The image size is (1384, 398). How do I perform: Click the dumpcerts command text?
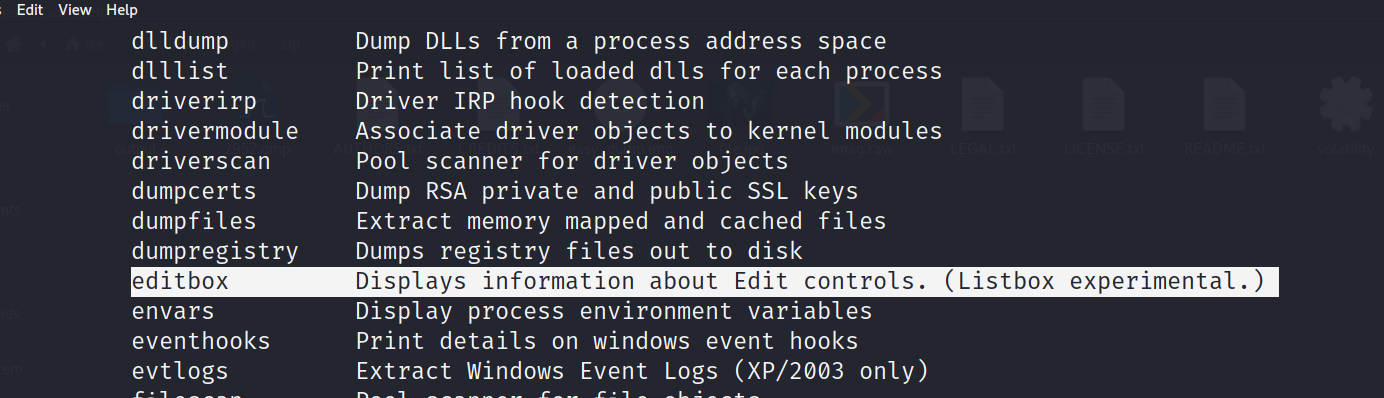[194, 192]
